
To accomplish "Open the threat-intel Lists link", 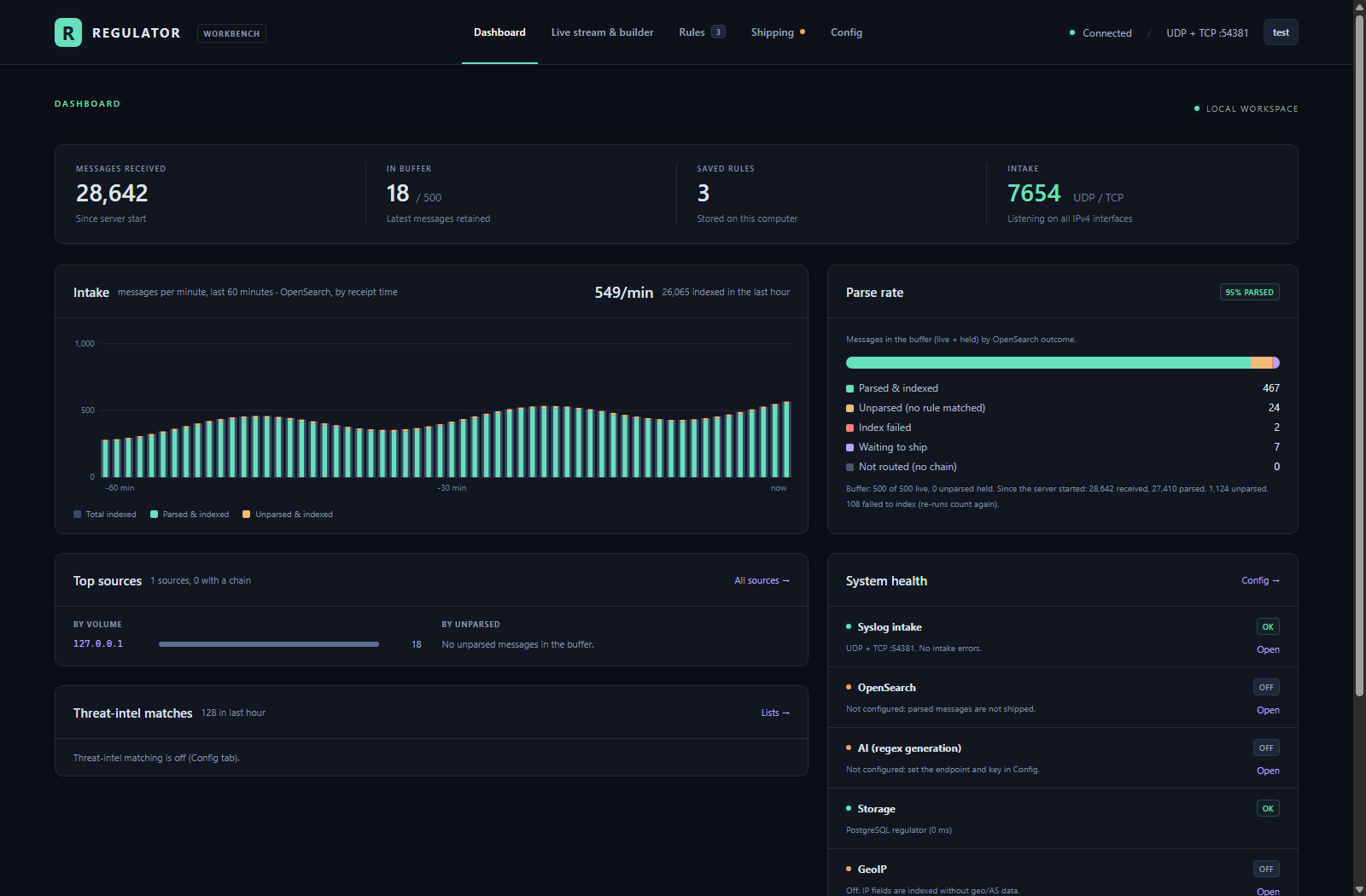I will pyautogui.click(x=775, y=713).
